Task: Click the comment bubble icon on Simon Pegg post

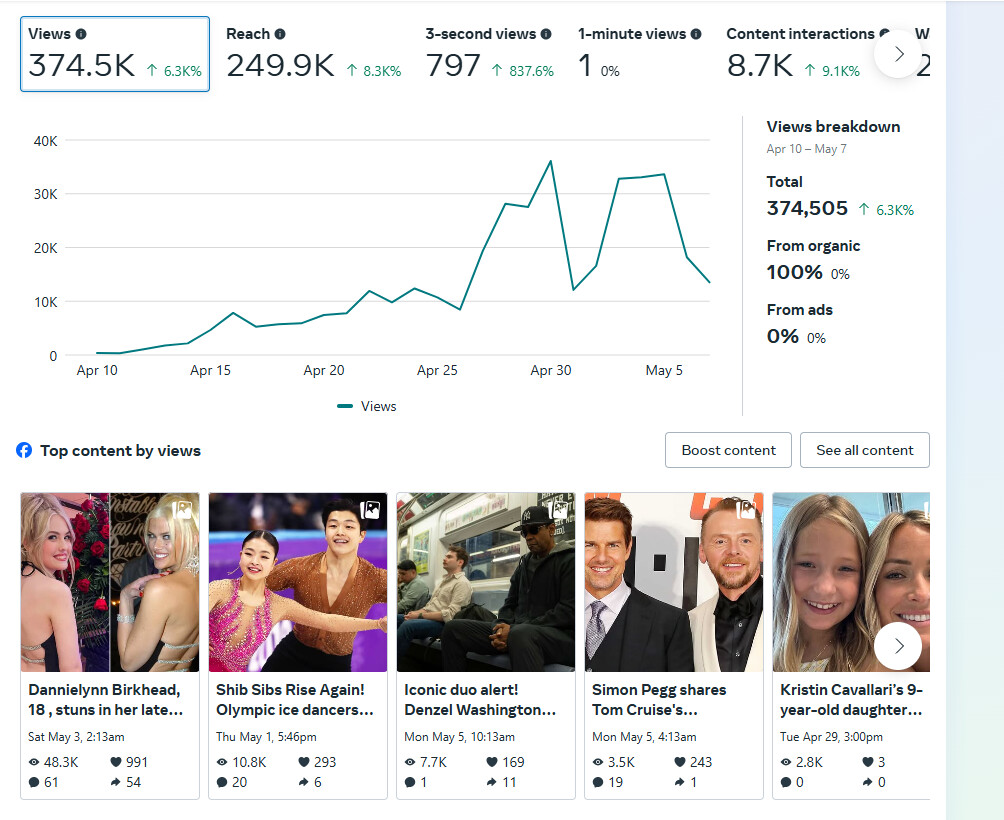Action: click(x=598, y=782)
